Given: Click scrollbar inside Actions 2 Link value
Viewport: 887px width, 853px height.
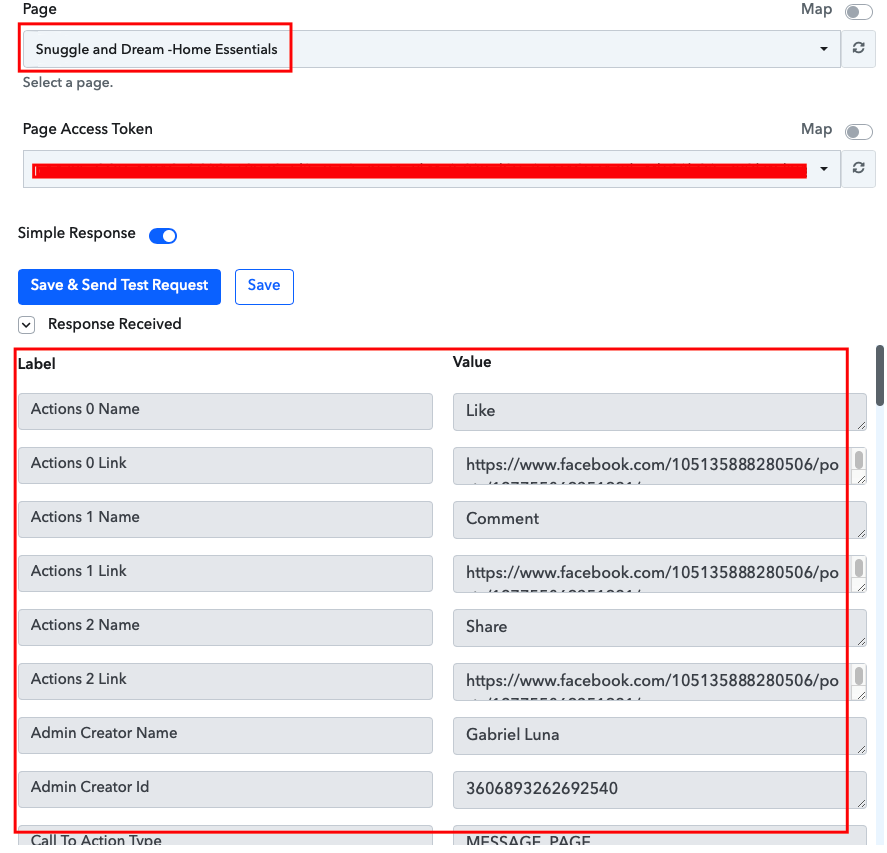Looking at the screenshot, I should point(859,676).
